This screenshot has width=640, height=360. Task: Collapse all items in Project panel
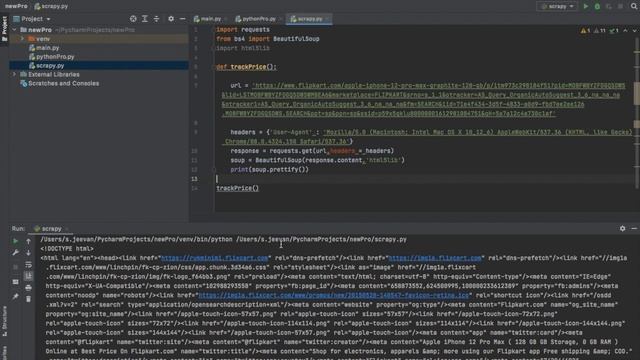tap(156, 19)
